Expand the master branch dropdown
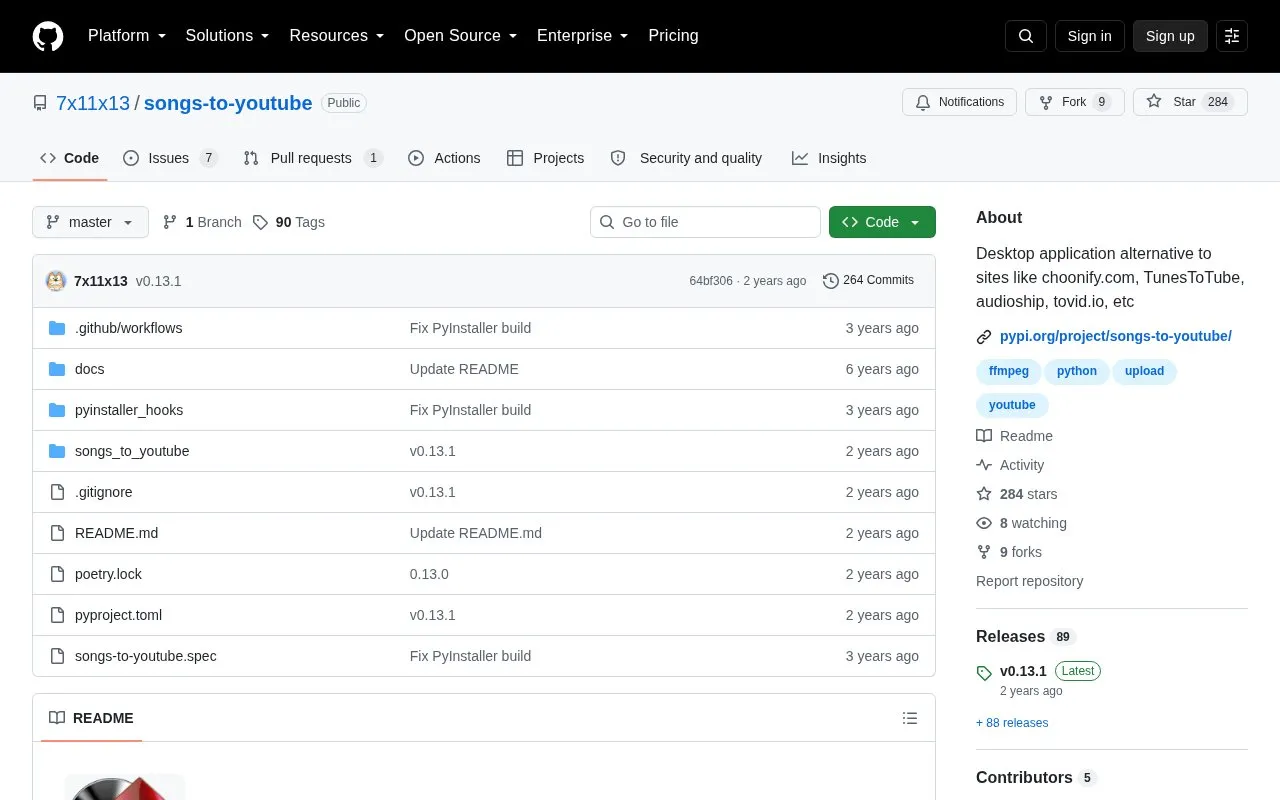Viewport: 1280px width, 800px height. coord(90,222)
